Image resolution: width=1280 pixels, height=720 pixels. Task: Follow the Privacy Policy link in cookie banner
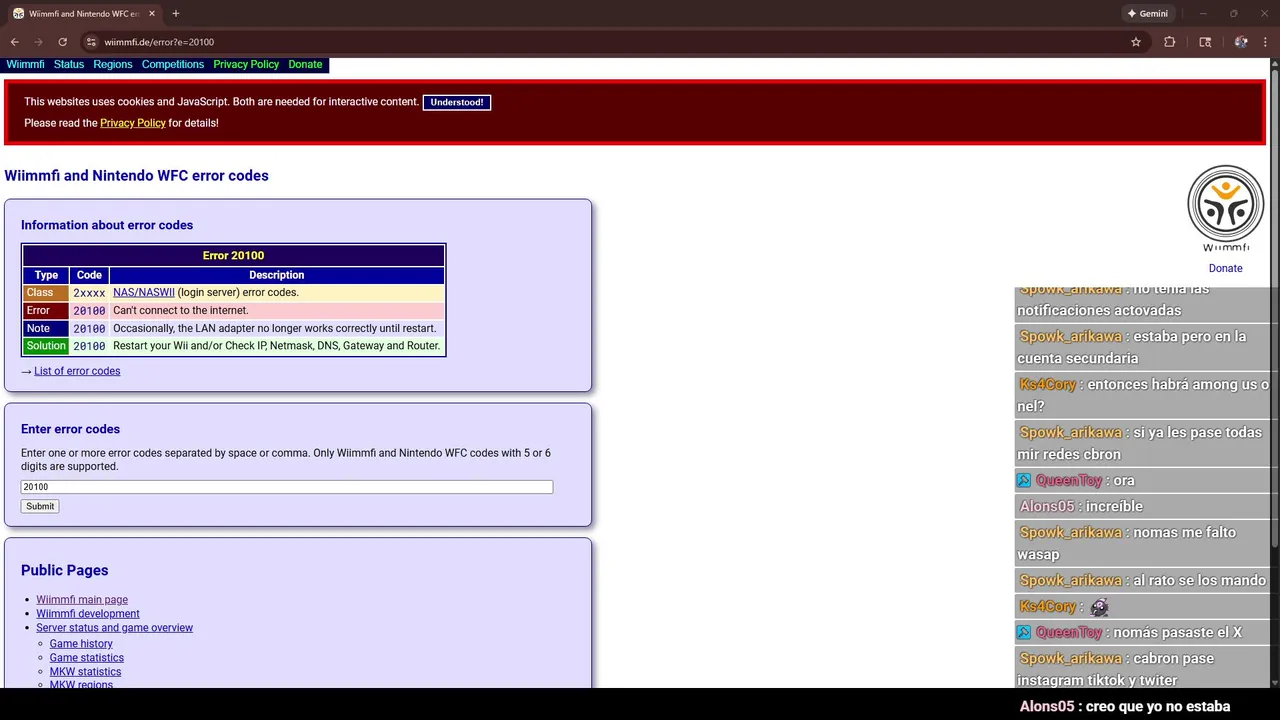pyautogui.click(x=133, y=123)
